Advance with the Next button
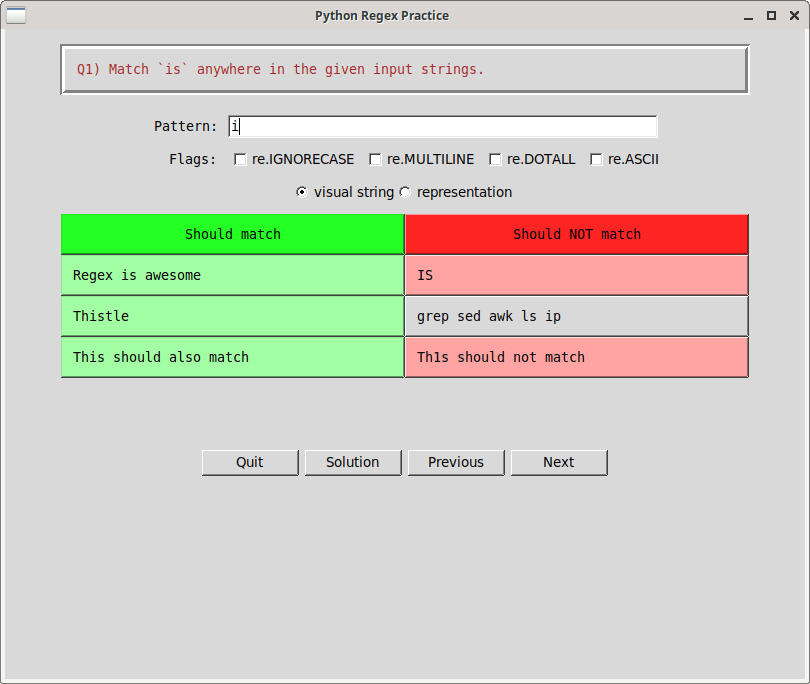The image size is (810, 684). (x=559, y=462)
